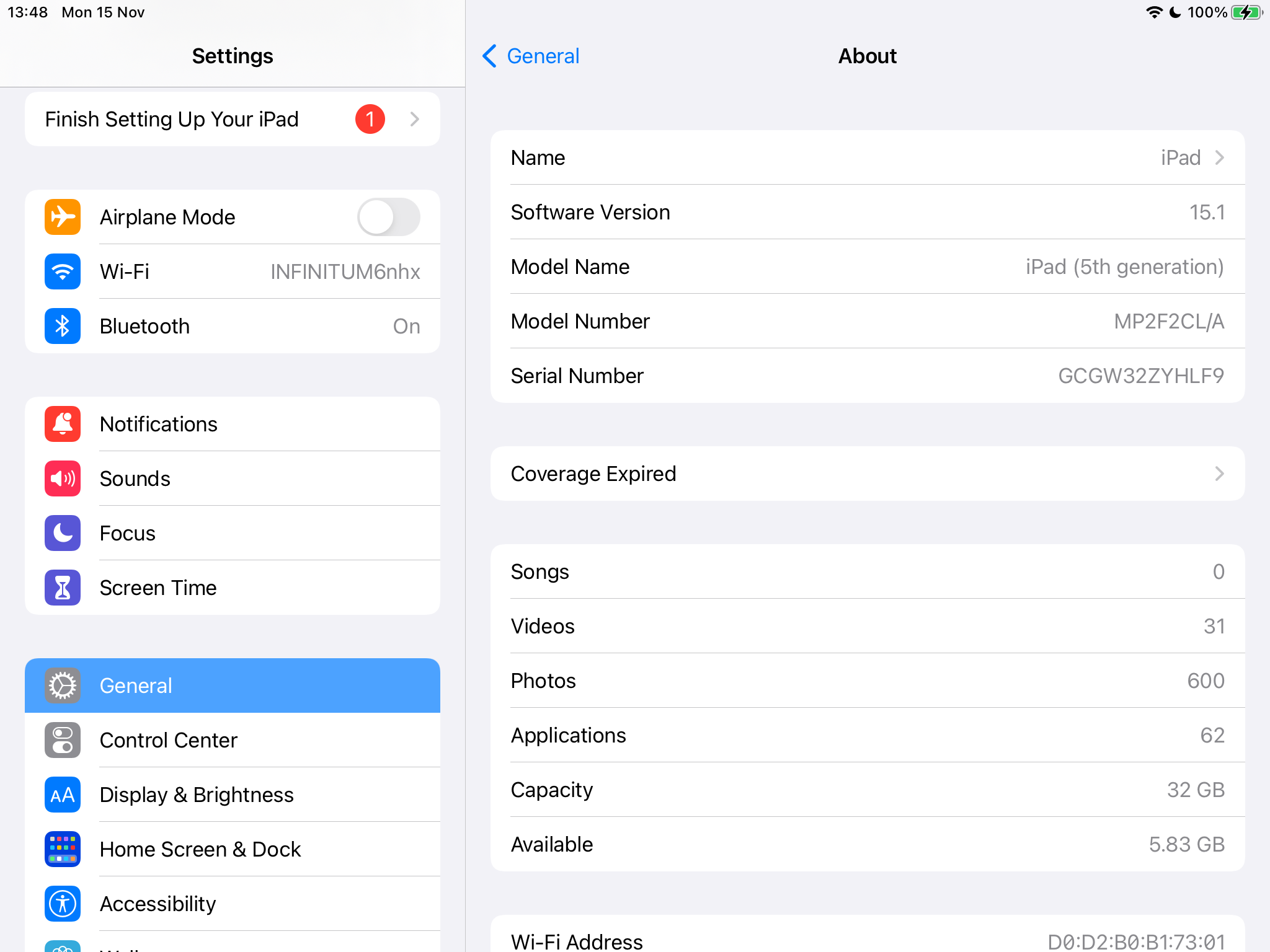Tap the Applications count 62
Viewport: 1270px width, 952px height.
pos(1212,735)
